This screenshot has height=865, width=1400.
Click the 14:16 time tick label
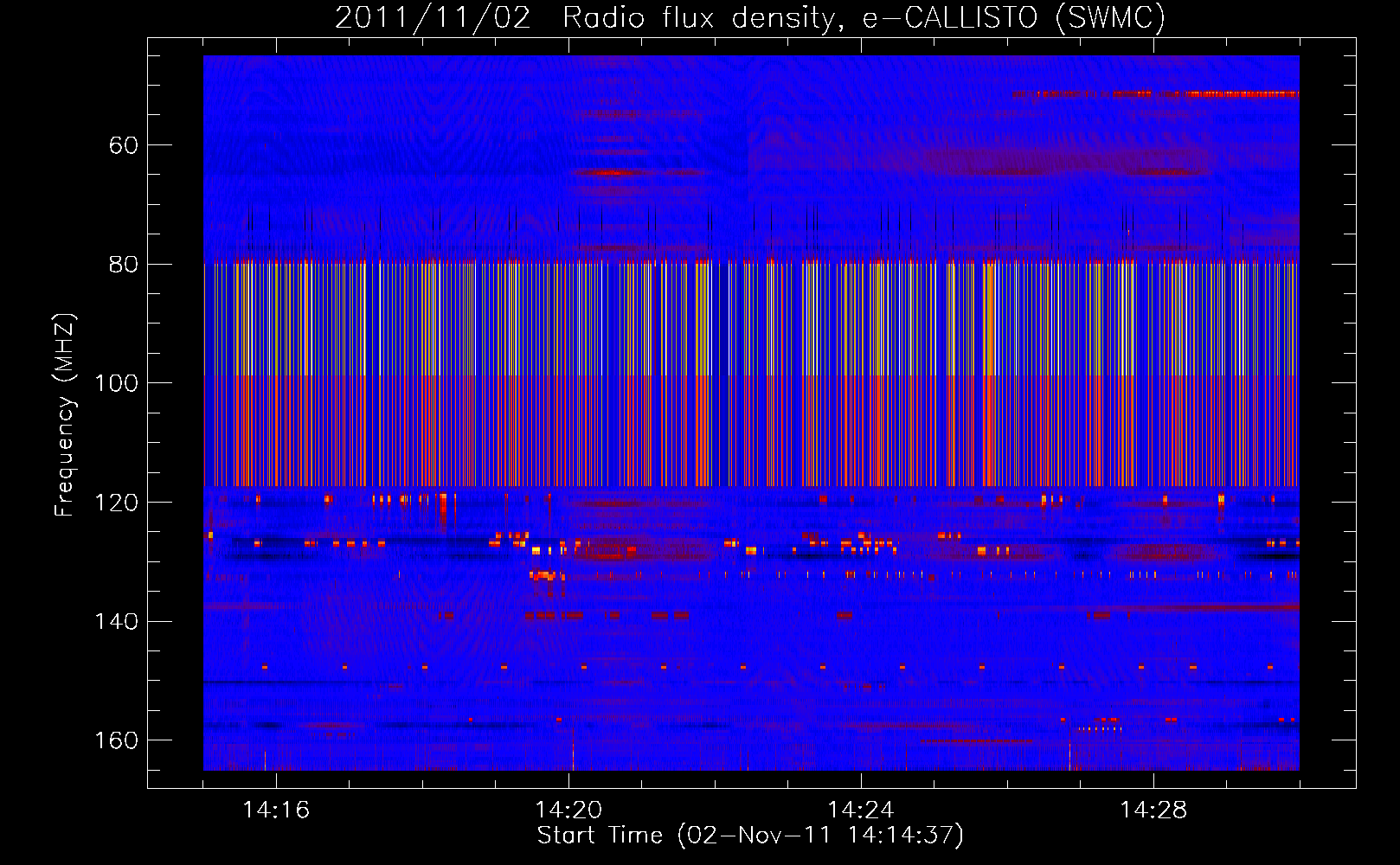click(x=276, y=811)
